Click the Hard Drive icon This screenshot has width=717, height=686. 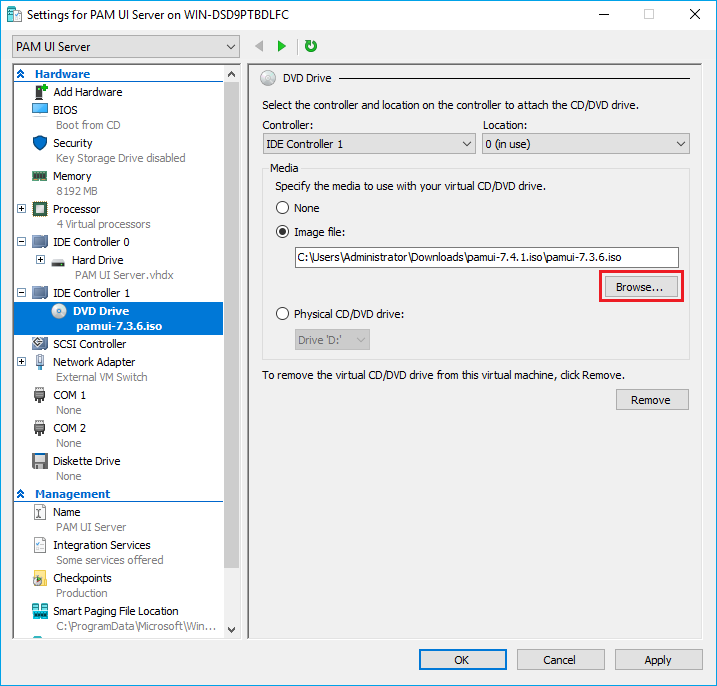(x=58, y=263)
